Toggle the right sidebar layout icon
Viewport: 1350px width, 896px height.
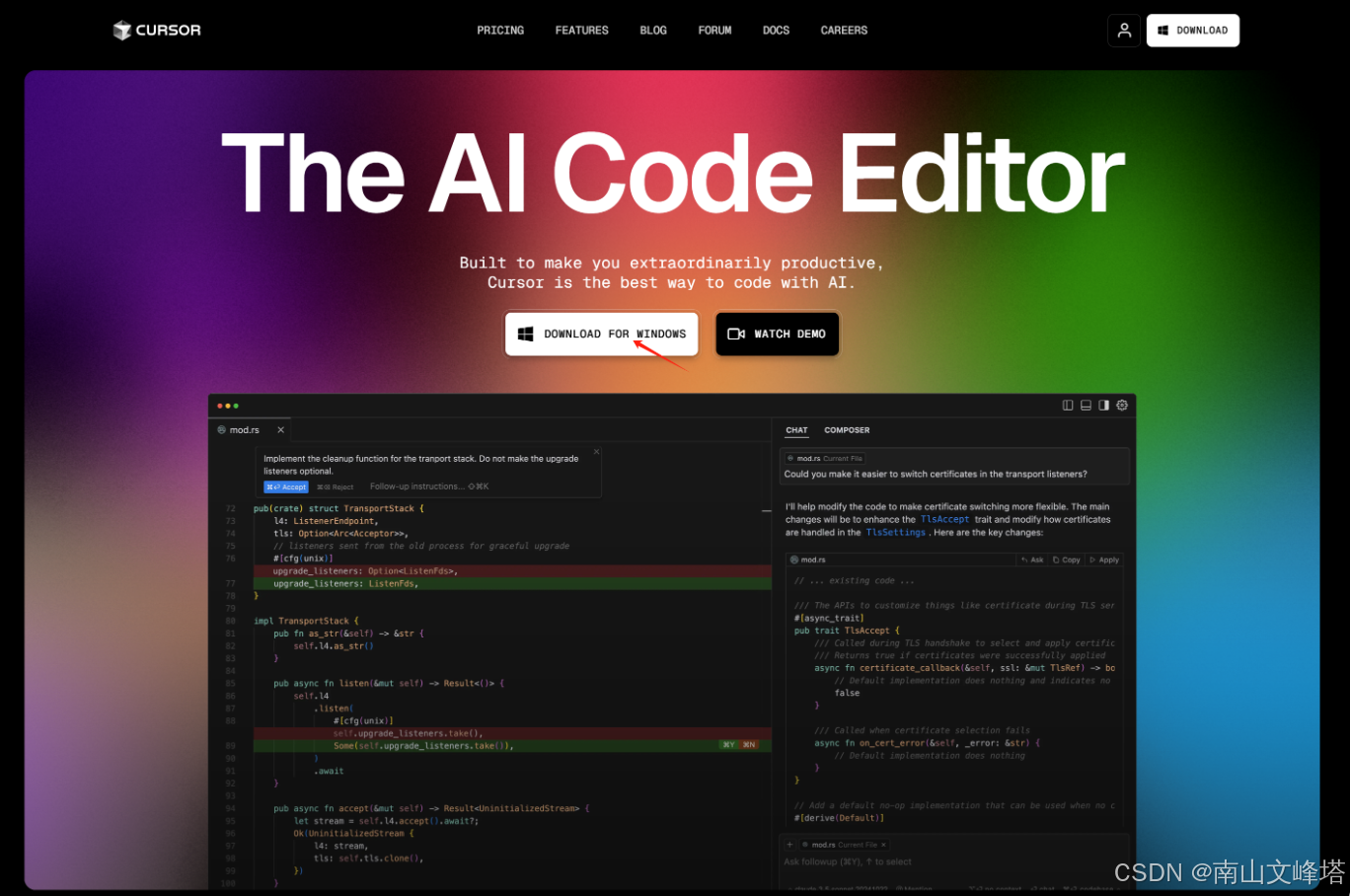coord(1103,406)
